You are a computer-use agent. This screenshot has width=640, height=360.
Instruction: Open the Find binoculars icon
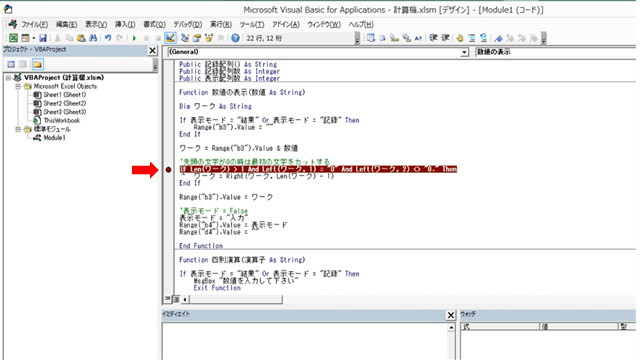[x=93, y=38]
